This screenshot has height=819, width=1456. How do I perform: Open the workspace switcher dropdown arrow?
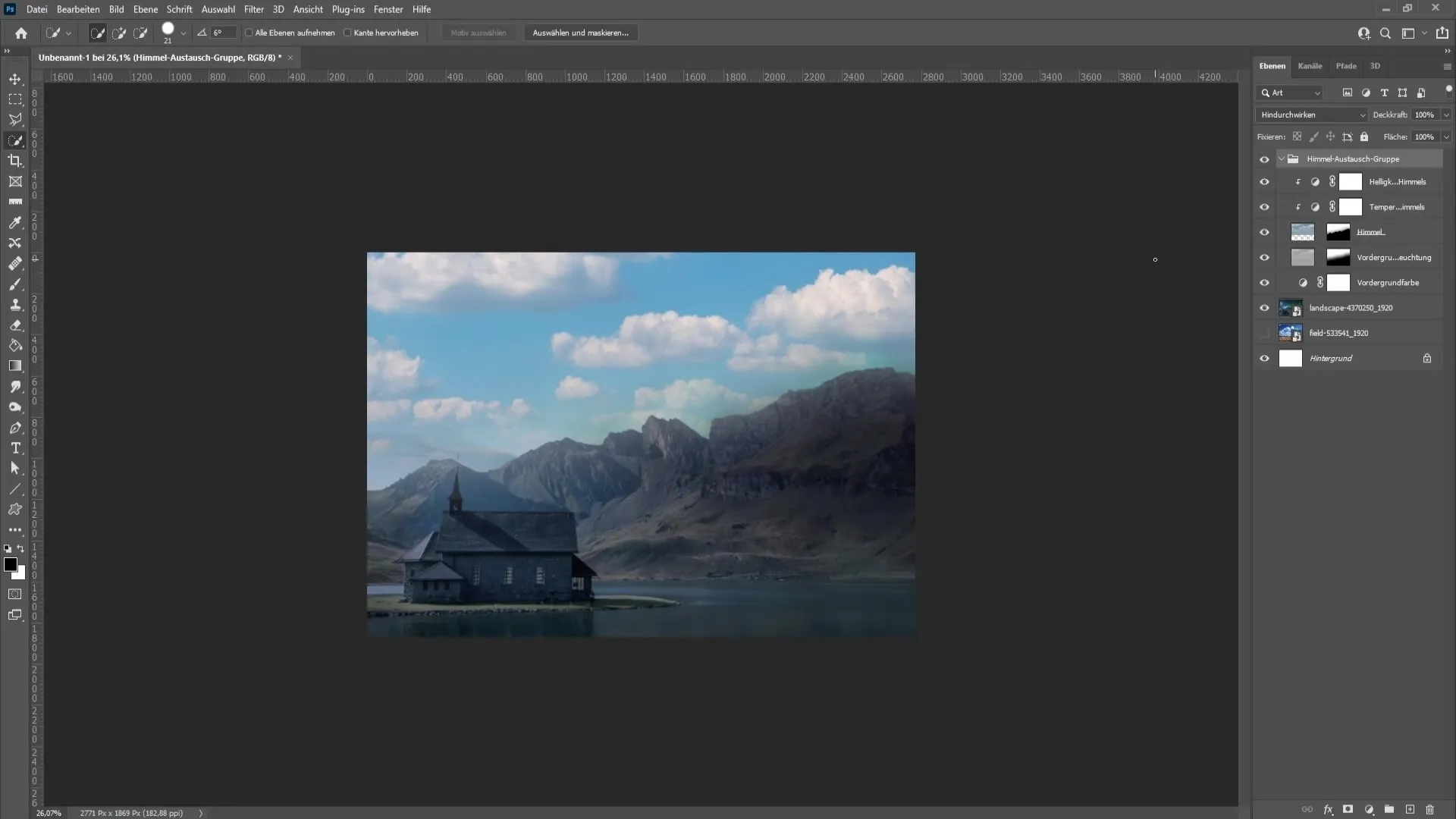(1424, 33)
